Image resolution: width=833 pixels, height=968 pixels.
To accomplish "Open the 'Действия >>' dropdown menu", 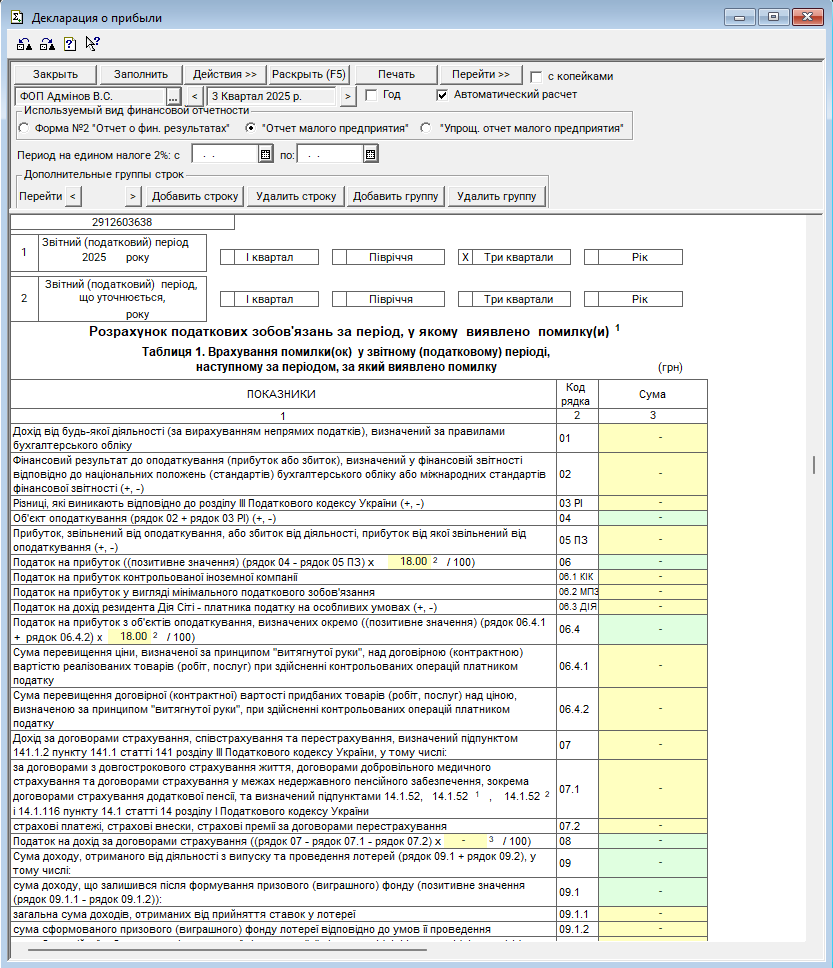I will pos(225,75).
